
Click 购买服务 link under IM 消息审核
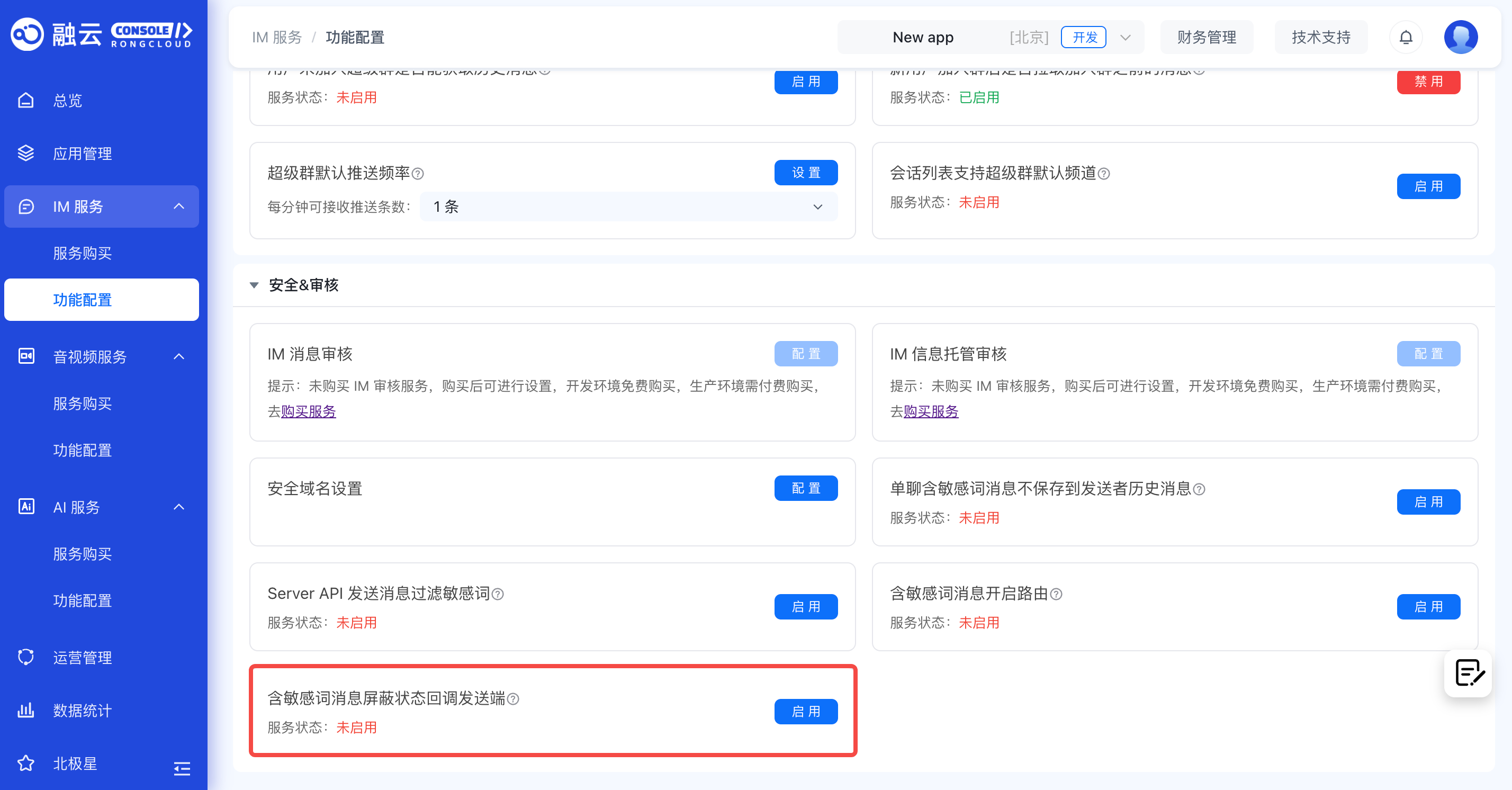pyautogui.click(x=308, y=411)
